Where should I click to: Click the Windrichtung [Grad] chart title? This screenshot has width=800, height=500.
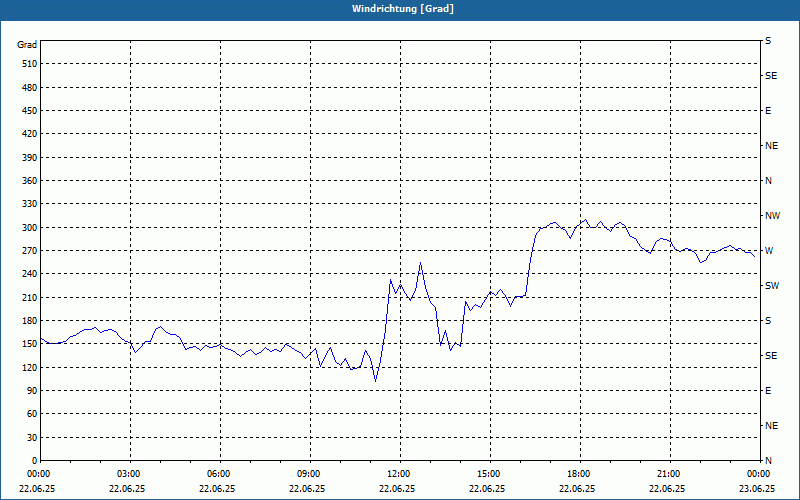(403, 9)
